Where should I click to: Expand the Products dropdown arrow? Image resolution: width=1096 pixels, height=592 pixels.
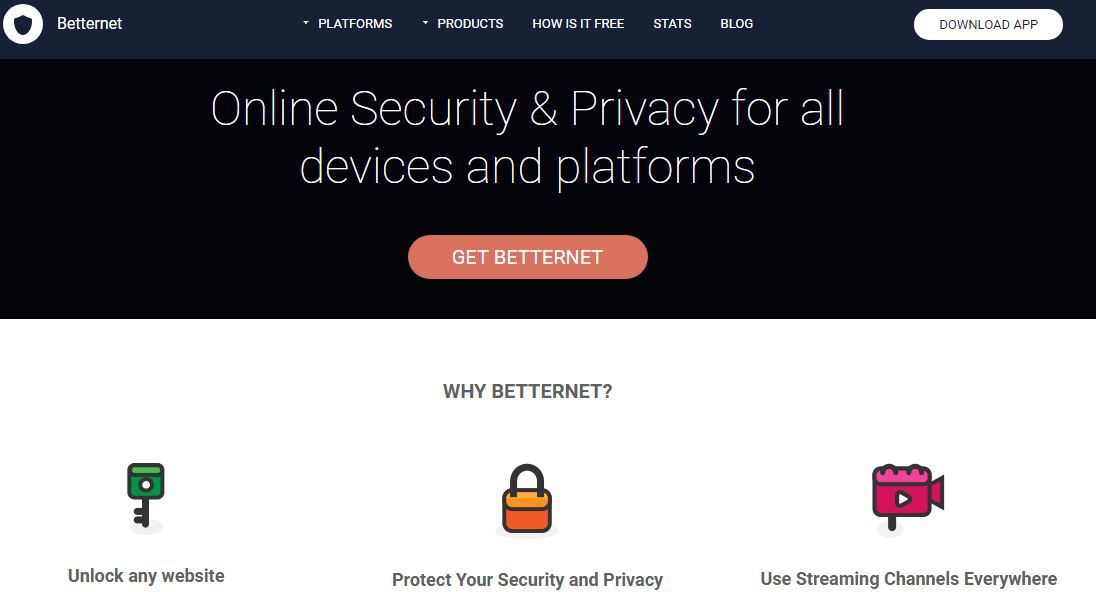[x=425, y=23]
